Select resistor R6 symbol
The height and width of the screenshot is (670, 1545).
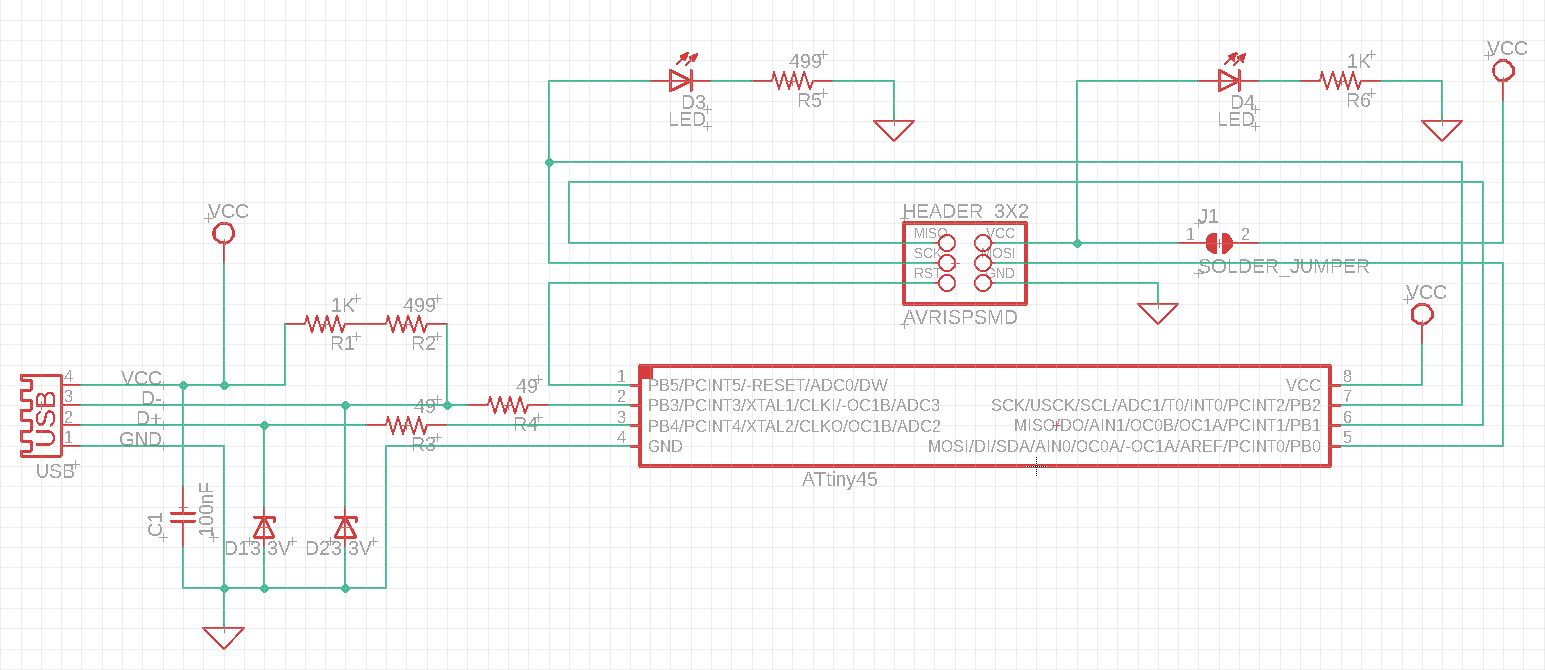[x=1339, y=80]
